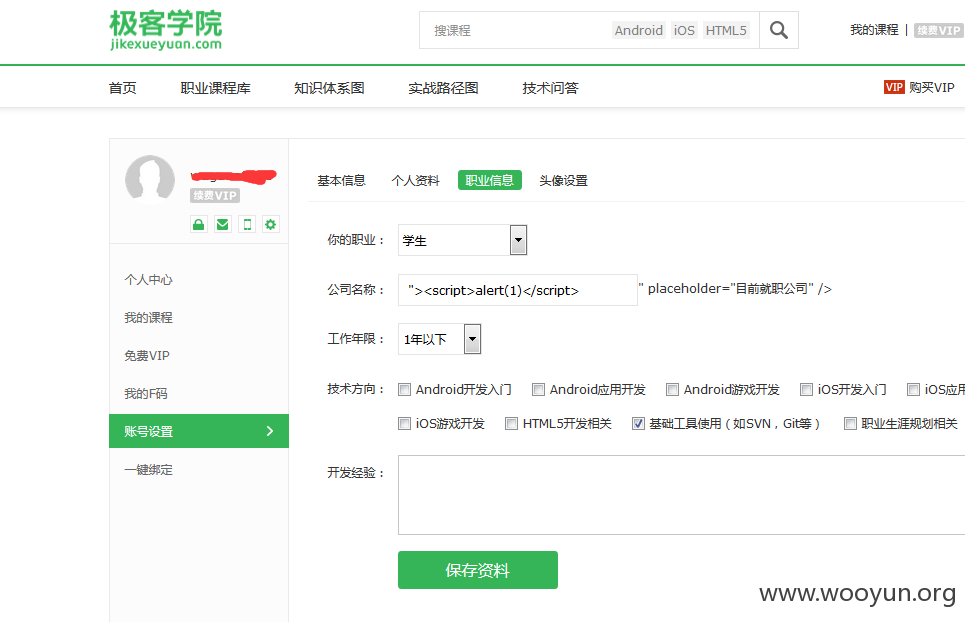Toggle the cut-off iOS应用 checkbox

click(x=913, y=389)
